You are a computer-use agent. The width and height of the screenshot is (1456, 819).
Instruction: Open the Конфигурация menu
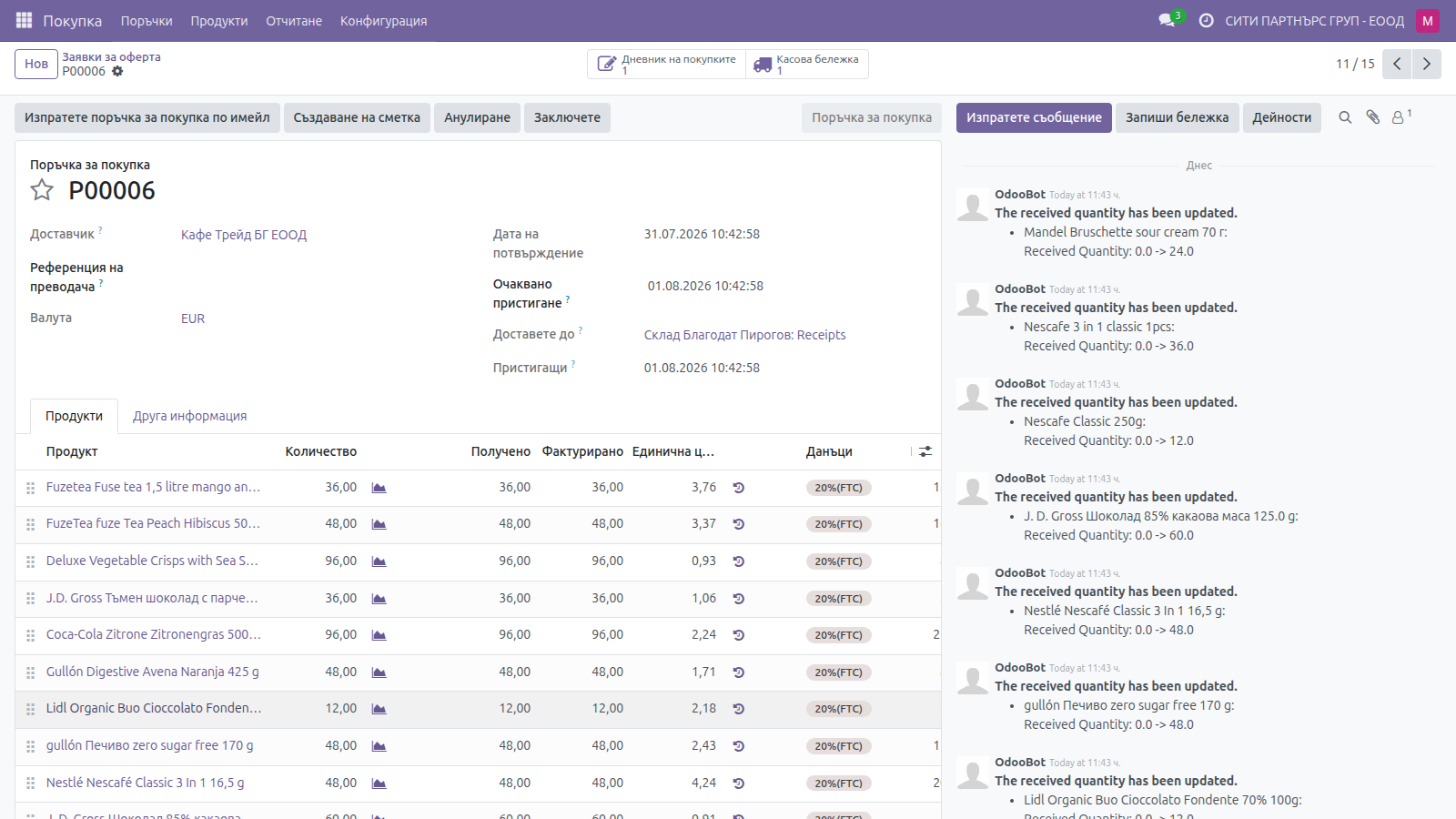tap(383, 21)
